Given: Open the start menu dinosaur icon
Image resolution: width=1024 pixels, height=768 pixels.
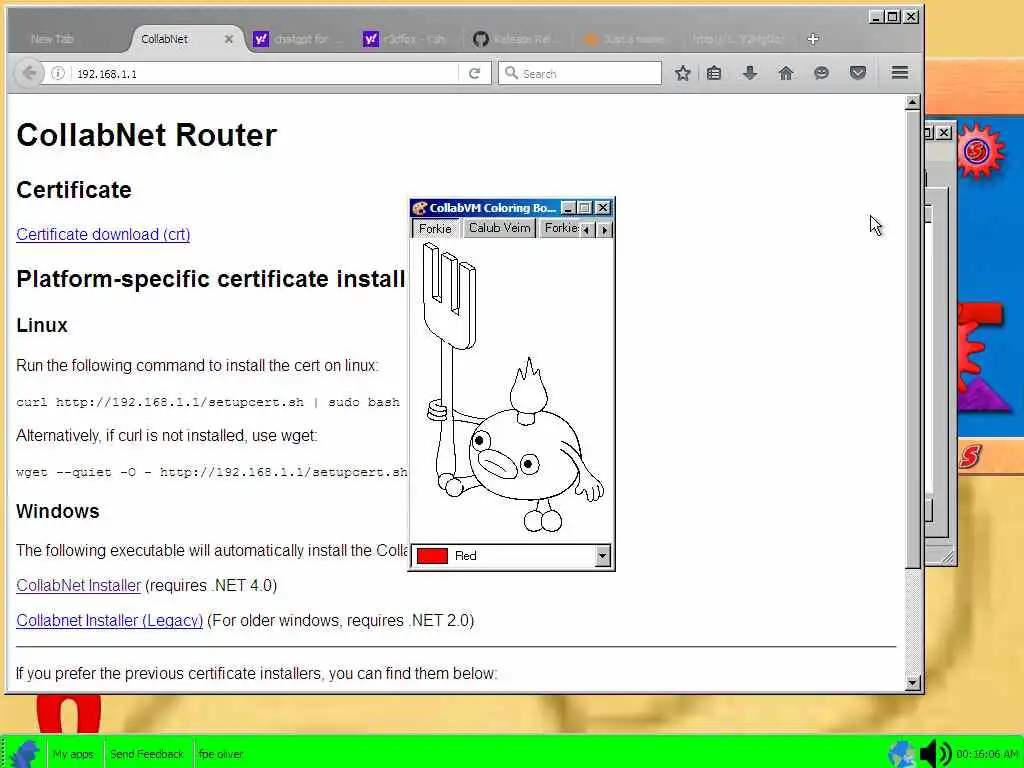Looking at the screenshot, I should pos(25,753).
